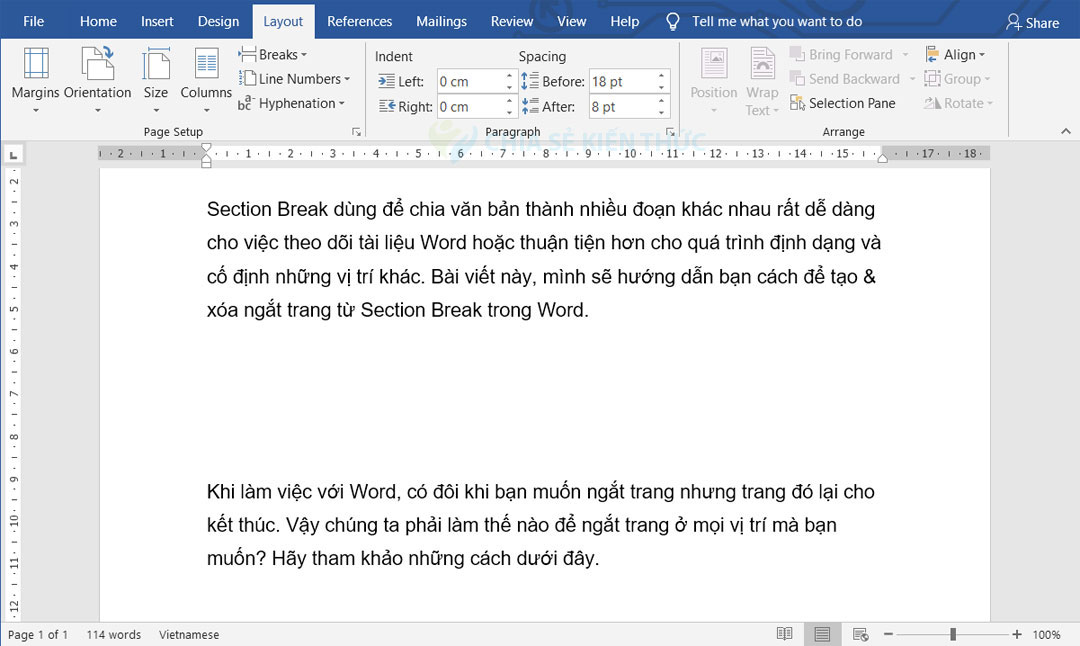
Task: Select the Orientation tool
Action: [x=97, y=80]
